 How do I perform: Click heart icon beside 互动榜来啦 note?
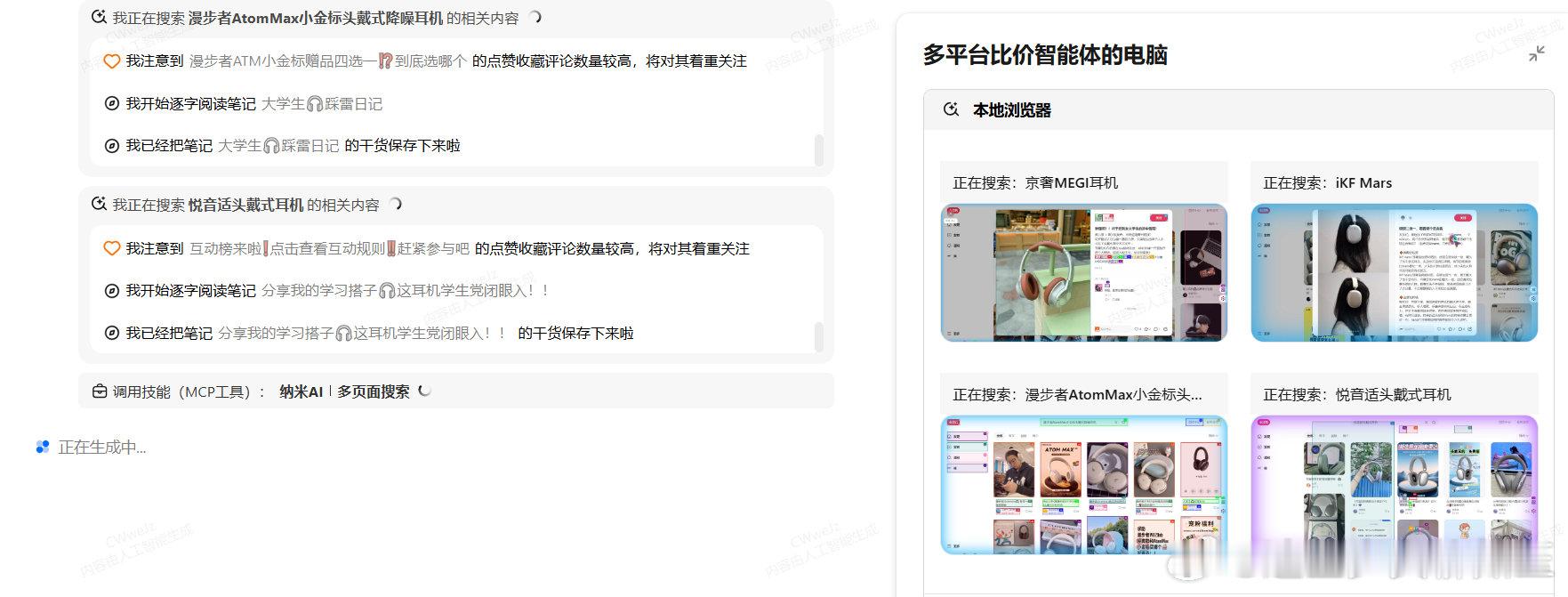[112, 248]
